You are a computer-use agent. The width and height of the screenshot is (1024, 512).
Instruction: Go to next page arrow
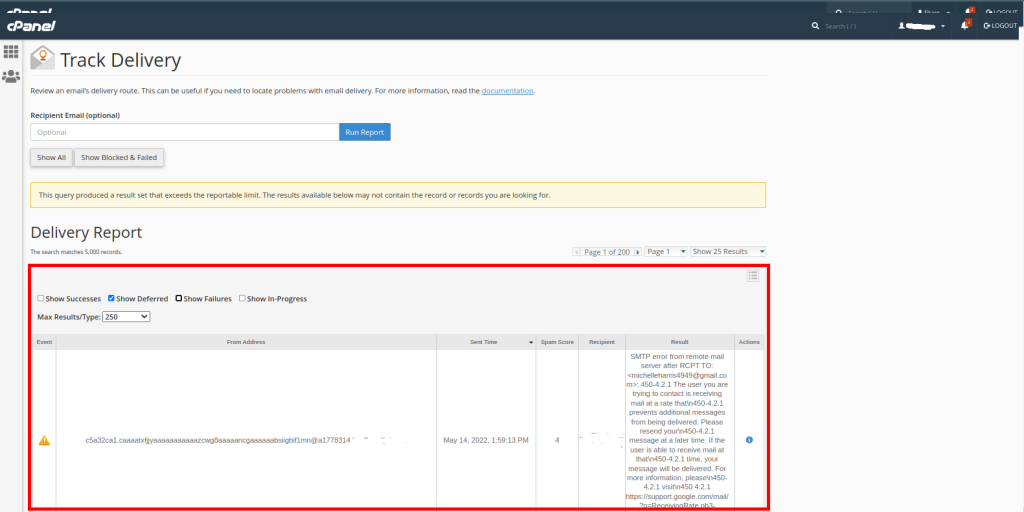coord(635,252)
